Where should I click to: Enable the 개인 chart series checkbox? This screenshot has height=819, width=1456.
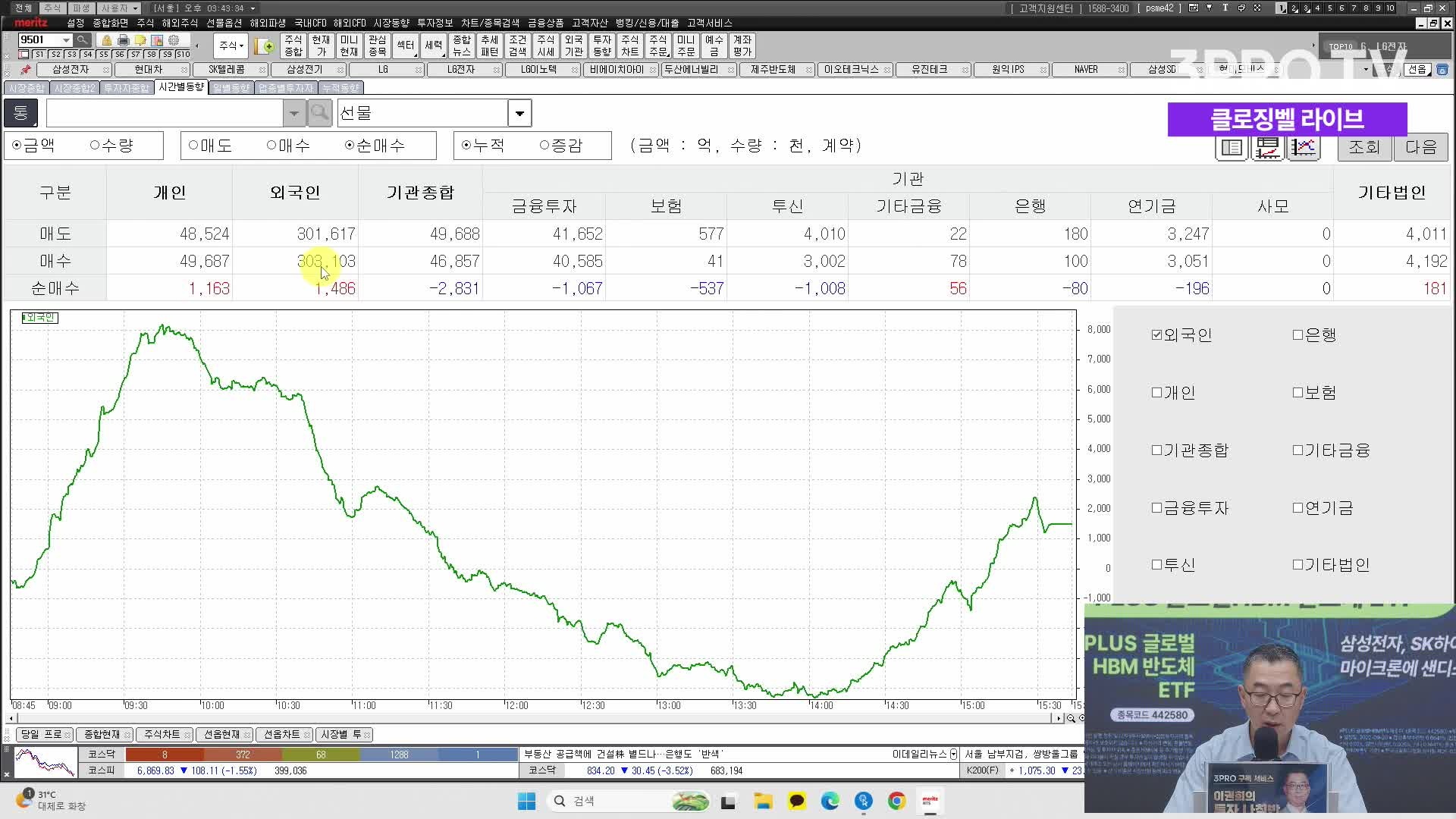click(1156, 392)
